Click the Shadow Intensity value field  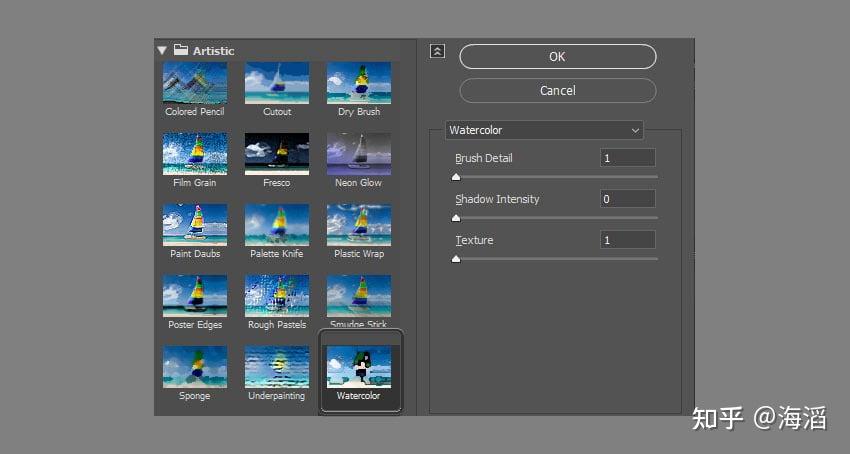tap(628, 199)
